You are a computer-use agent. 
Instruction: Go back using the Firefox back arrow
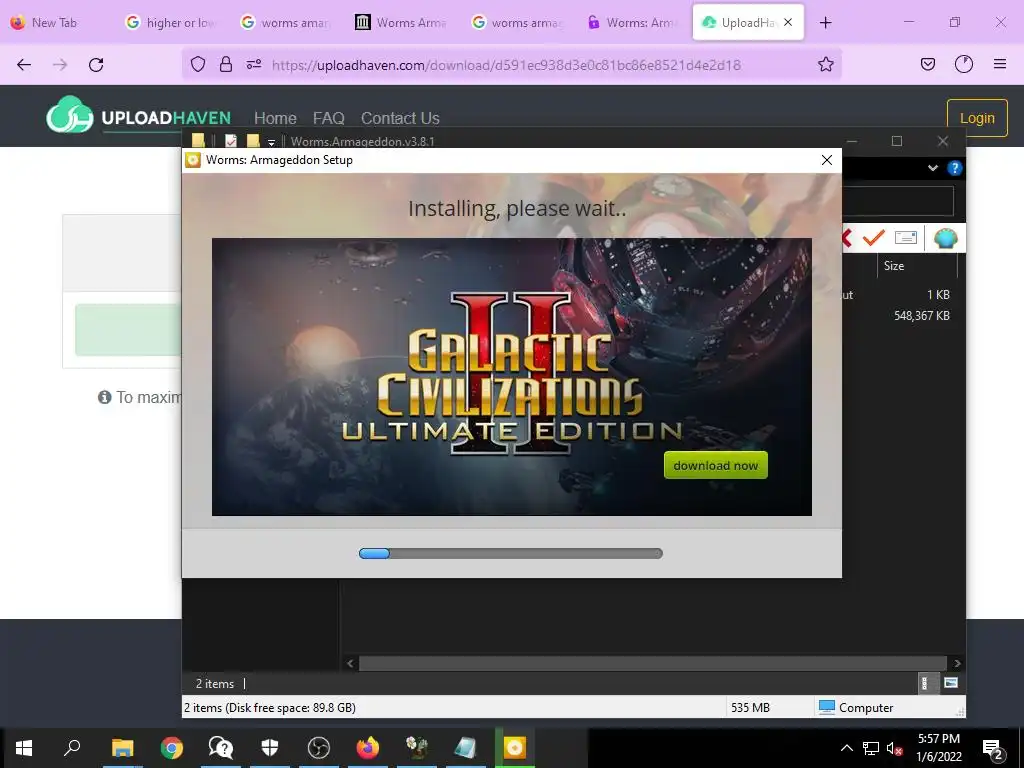[x=24, y=65]
